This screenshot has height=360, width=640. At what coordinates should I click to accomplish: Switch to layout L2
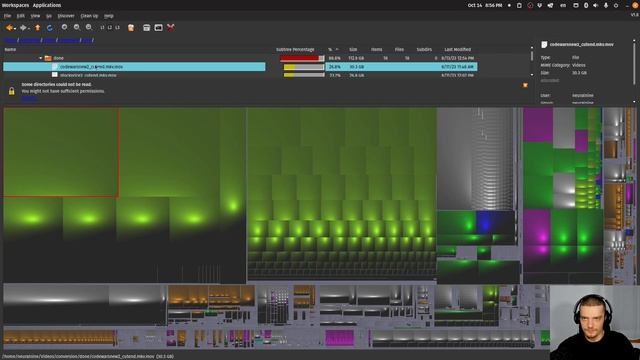coord(110,28)
